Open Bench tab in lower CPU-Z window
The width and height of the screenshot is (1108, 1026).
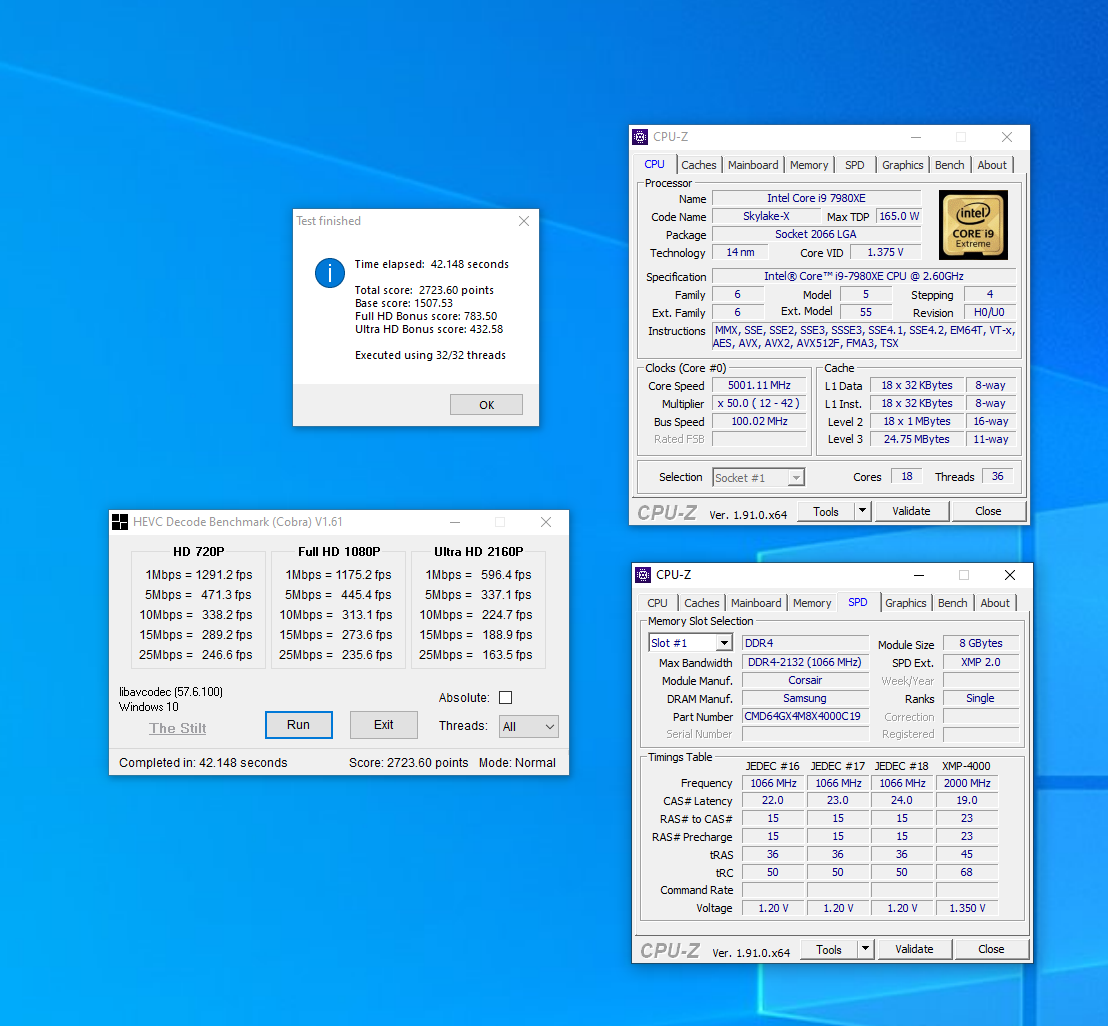[x=952, y=603]
